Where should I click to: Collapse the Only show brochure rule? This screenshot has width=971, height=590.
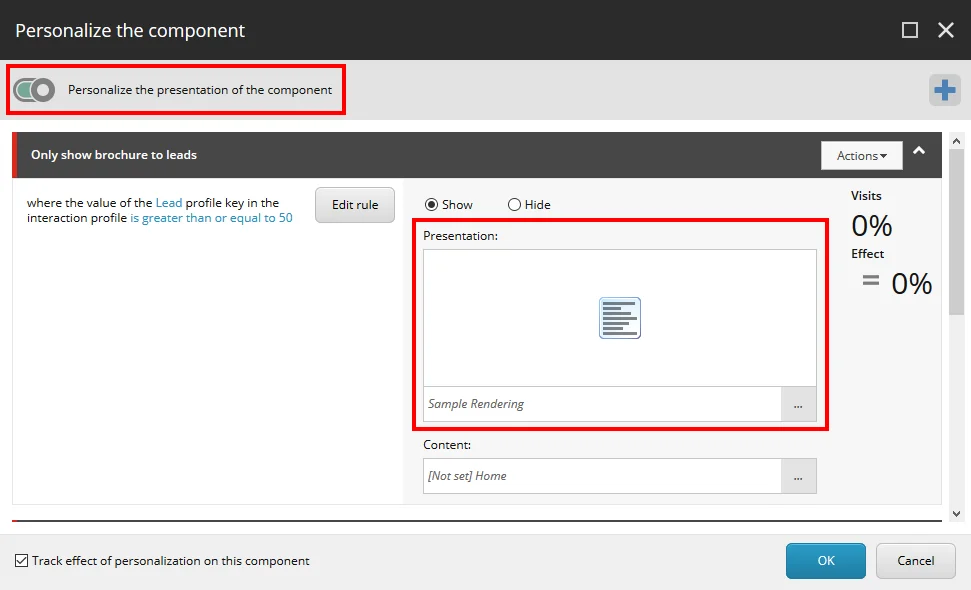tap(919, 151)
